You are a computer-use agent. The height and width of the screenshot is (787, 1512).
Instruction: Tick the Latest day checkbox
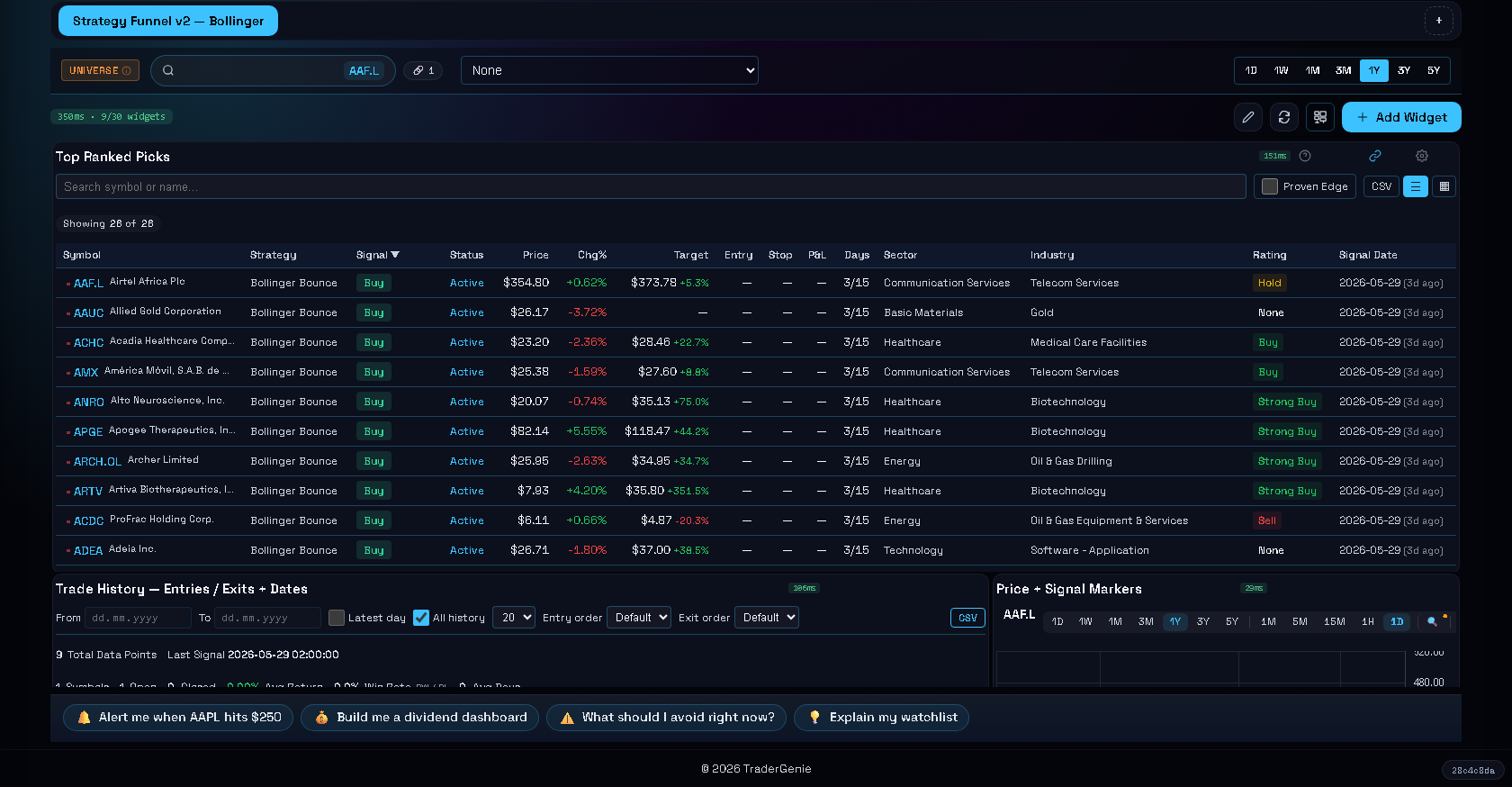[x=337, y=618]
